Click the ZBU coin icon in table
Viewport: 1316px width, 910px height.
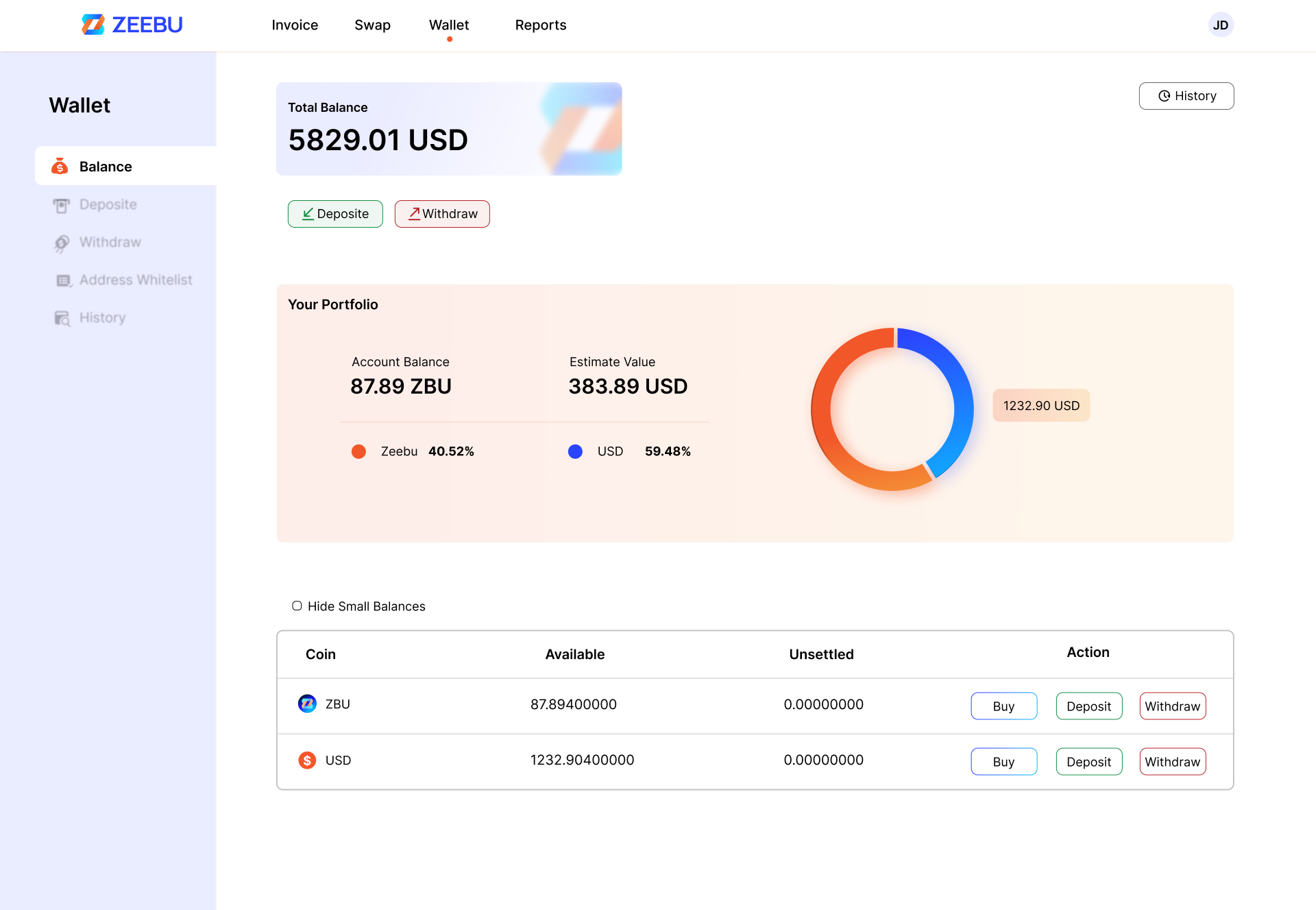pos(307,704)
